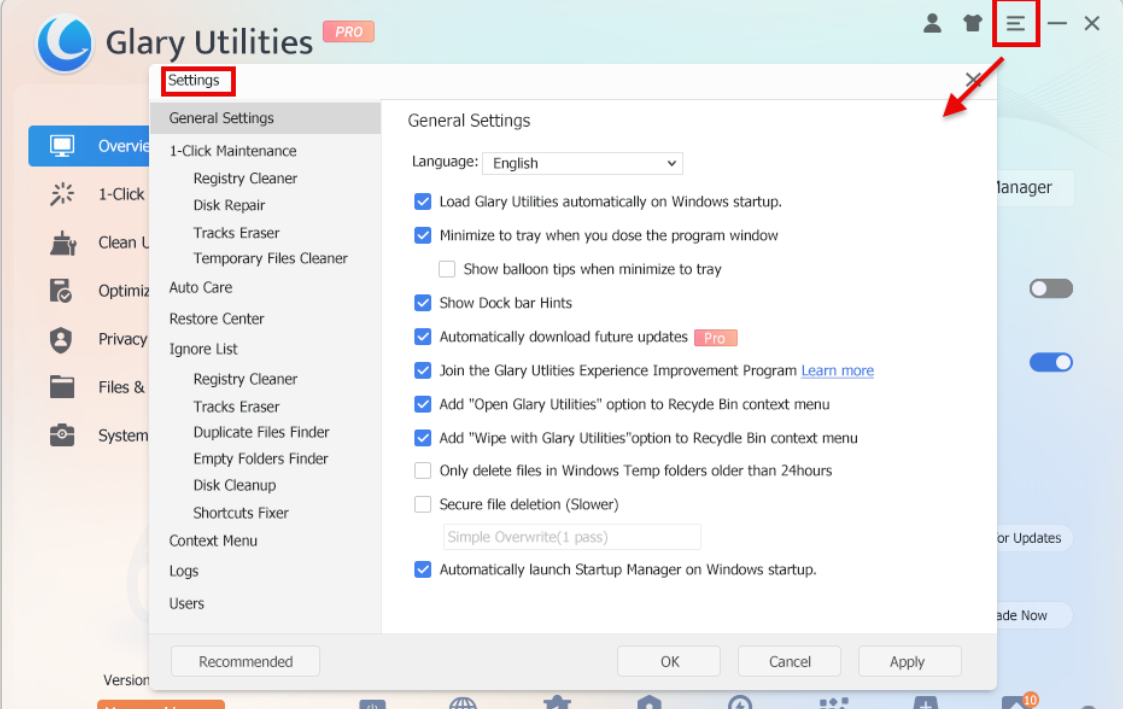
Task: Toggle Join Experience Improvement Program checkbox
Action: [423, 370]
